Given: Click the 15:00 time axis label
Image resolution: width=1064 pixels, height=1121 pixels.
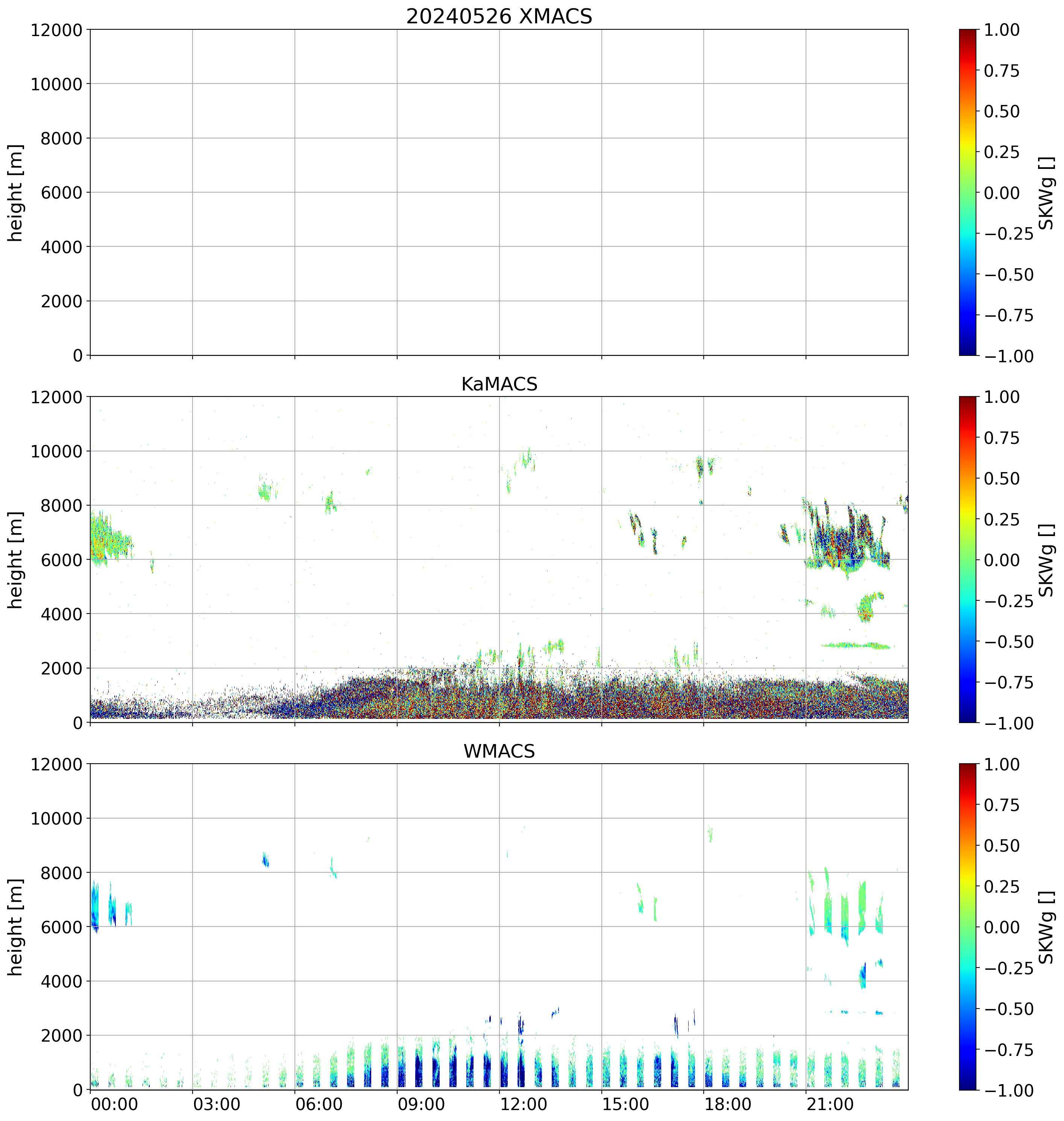Looking at the screenshot, I should pyautogui.click(x=625, y=1104).
